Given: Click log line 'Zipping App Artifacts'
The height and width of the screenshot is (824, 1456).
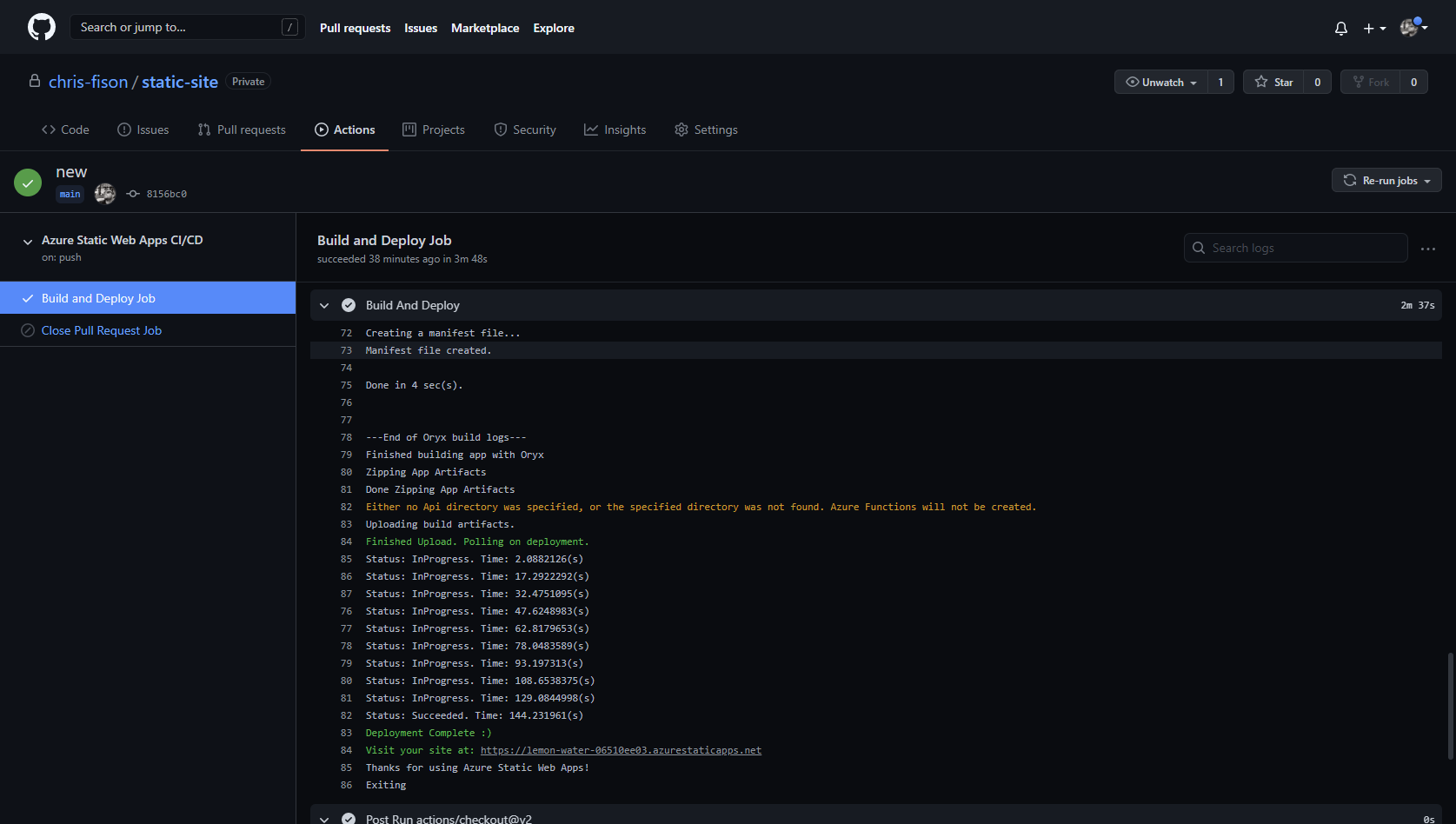Looking at the screenshot, I should [x=426, y=472].
